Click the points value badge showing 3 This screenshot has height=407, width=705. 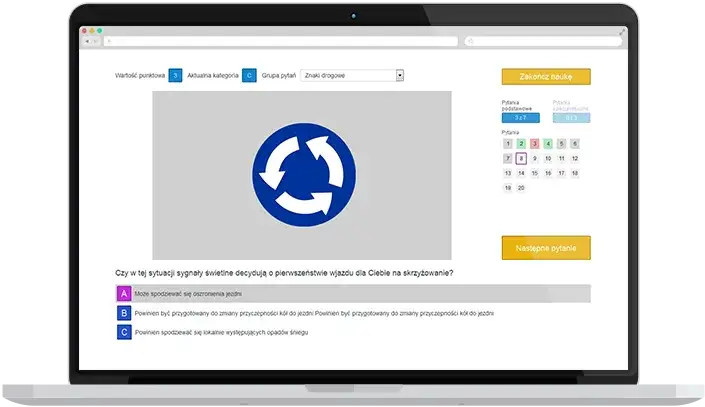[x=176, y=75]
